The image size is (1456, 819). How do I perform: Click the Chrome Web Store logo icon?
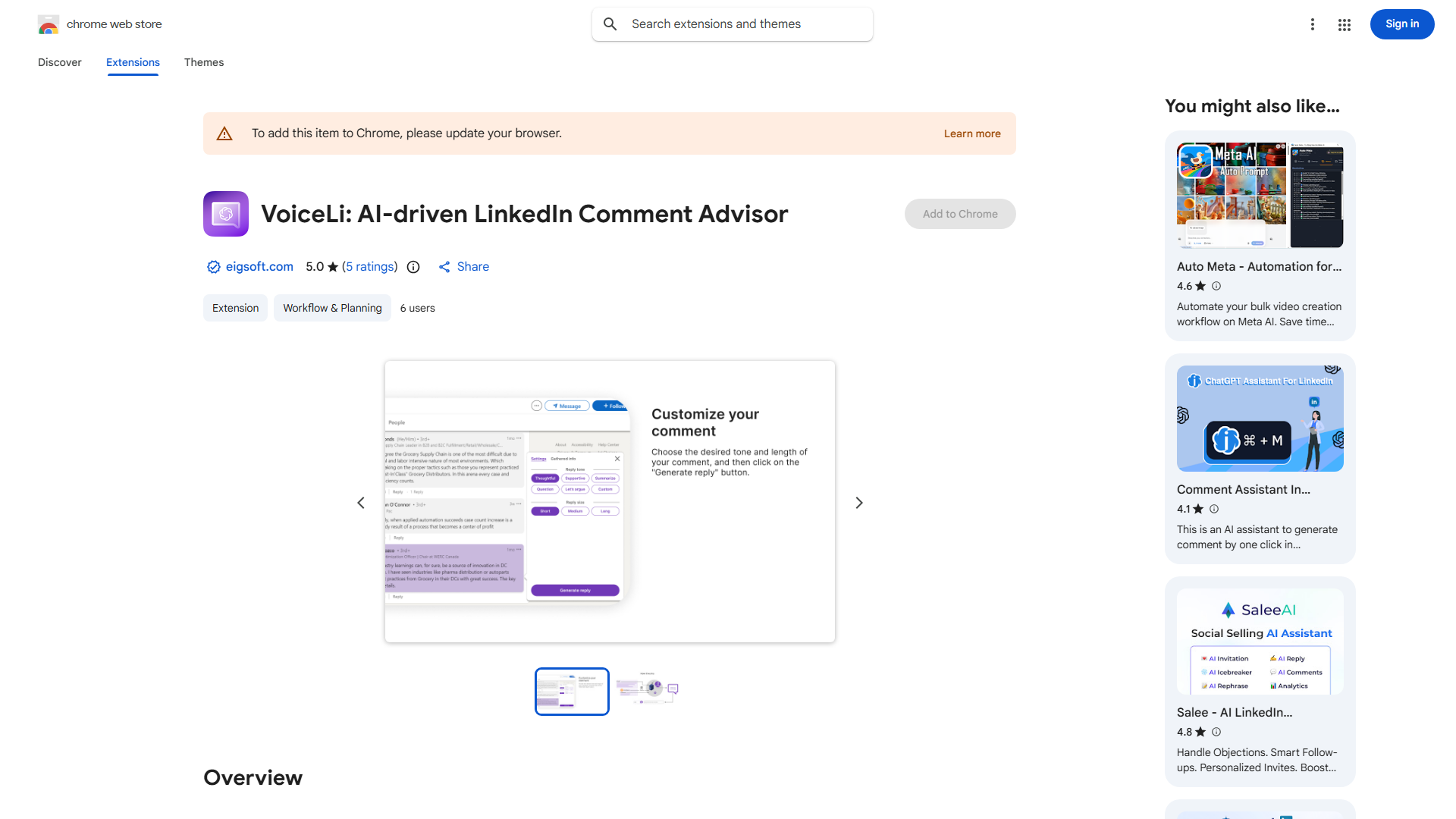(x=49, y=24)
